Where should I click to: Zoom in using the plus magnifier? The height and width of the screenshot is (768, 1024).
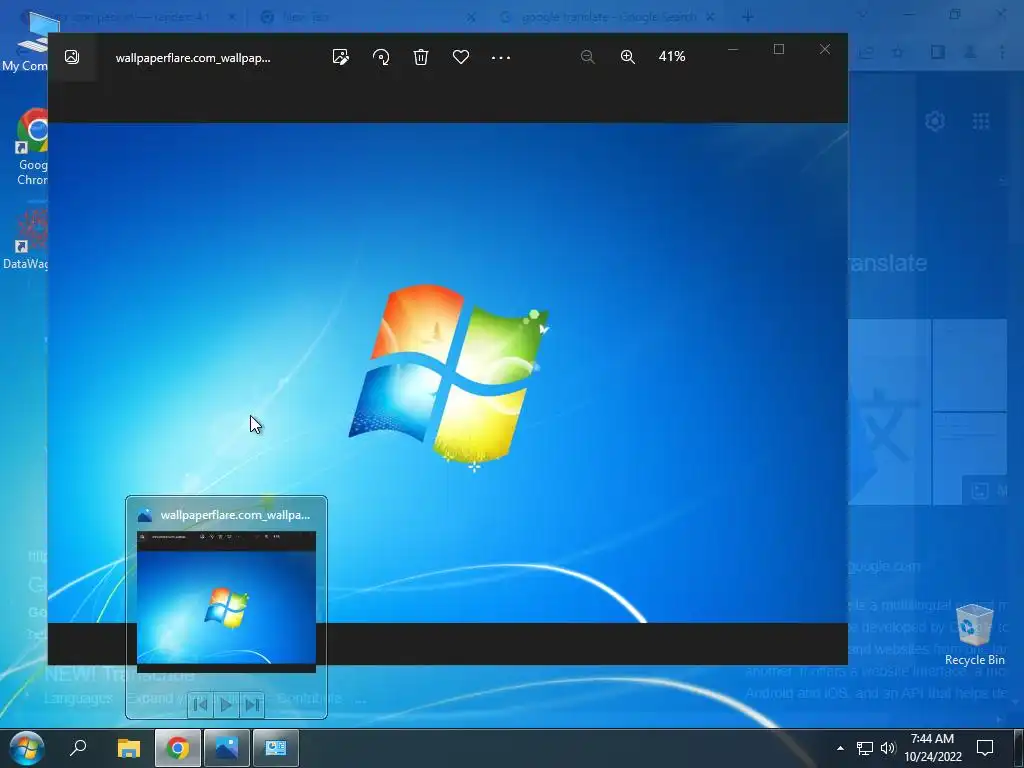point(628,57)
